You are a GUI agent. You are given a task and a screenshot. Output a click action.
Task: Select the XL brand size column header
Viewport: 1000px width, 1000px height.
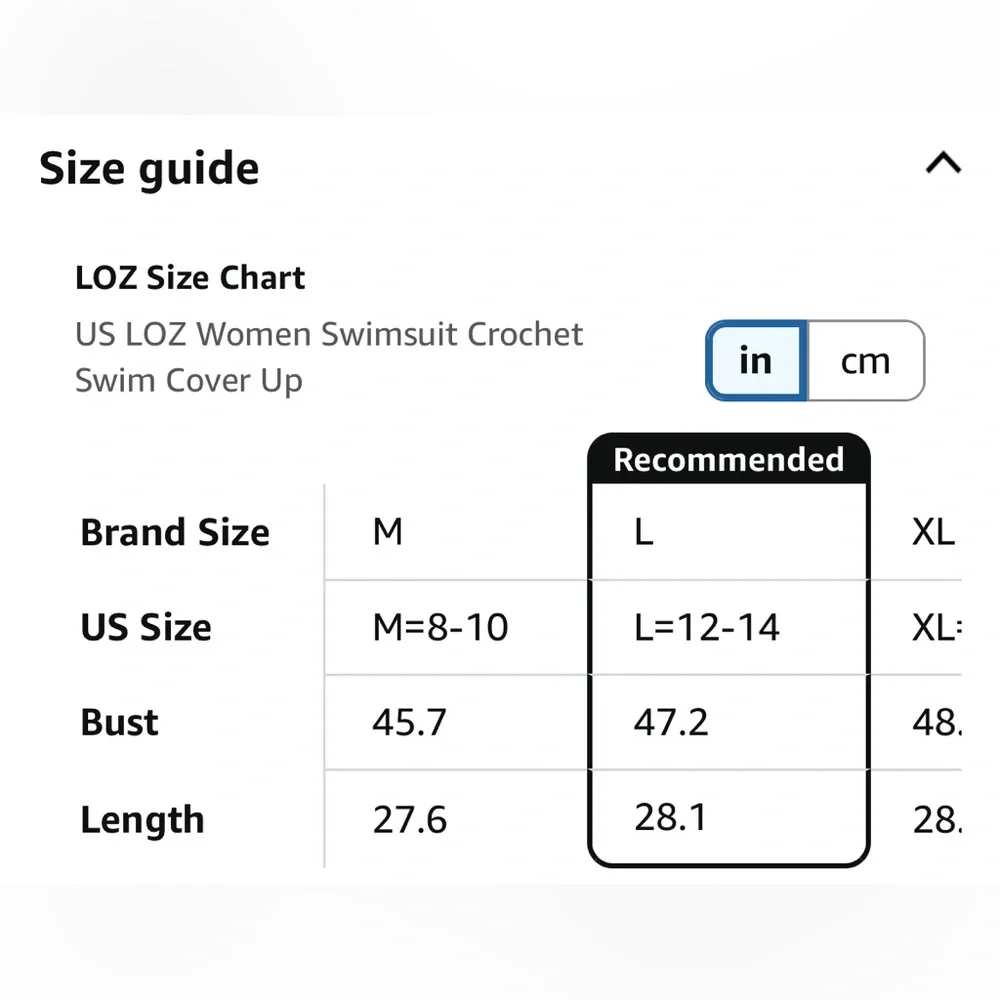click(933, 532)
